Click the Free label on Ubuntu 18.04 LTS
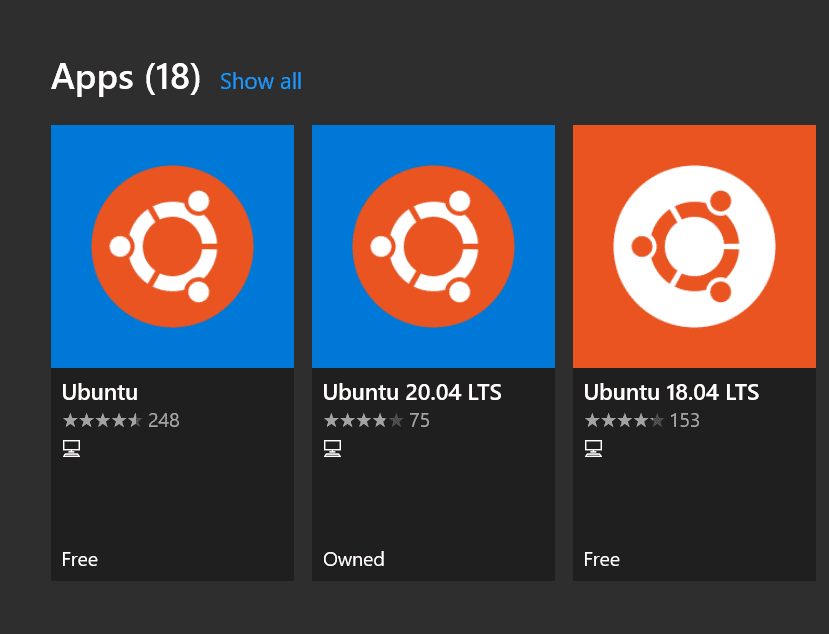The height and width of the screenshot is (634, 829). point(602,559)
